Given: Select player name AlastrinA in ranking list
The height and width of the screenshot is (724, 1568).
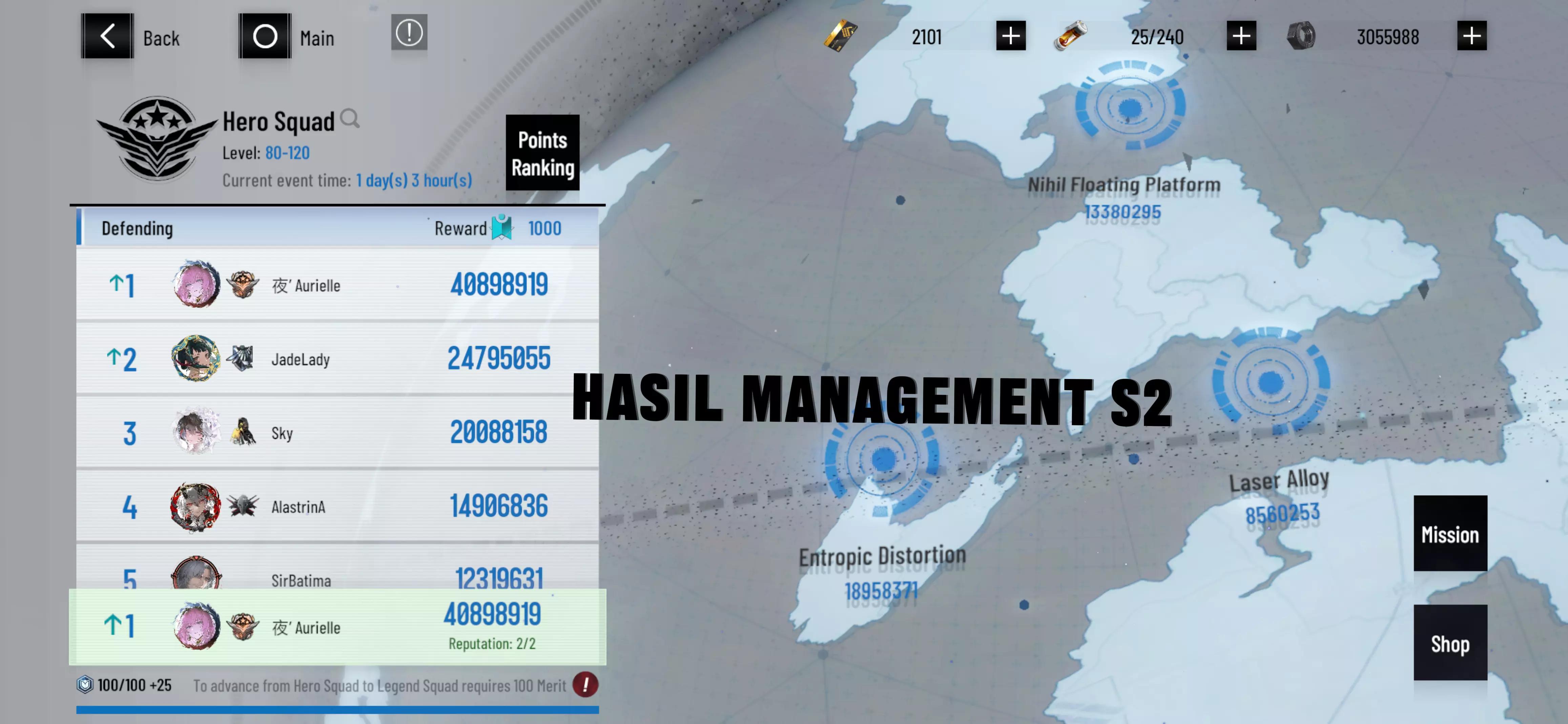Looking at the screenshot, I should coord(298,507).
